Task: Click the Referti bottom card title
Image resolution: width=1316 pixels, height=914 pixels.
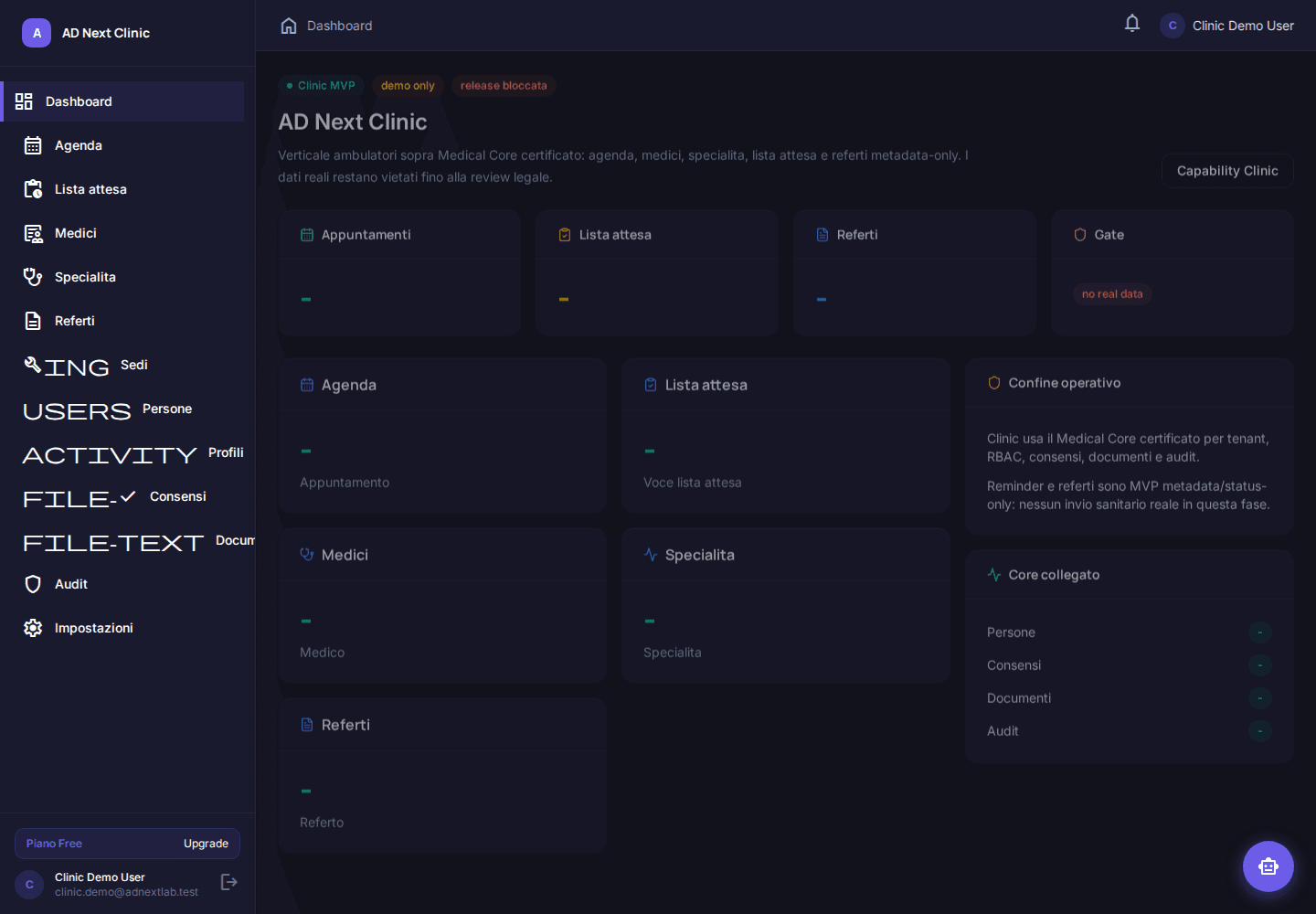Action: 345,725
